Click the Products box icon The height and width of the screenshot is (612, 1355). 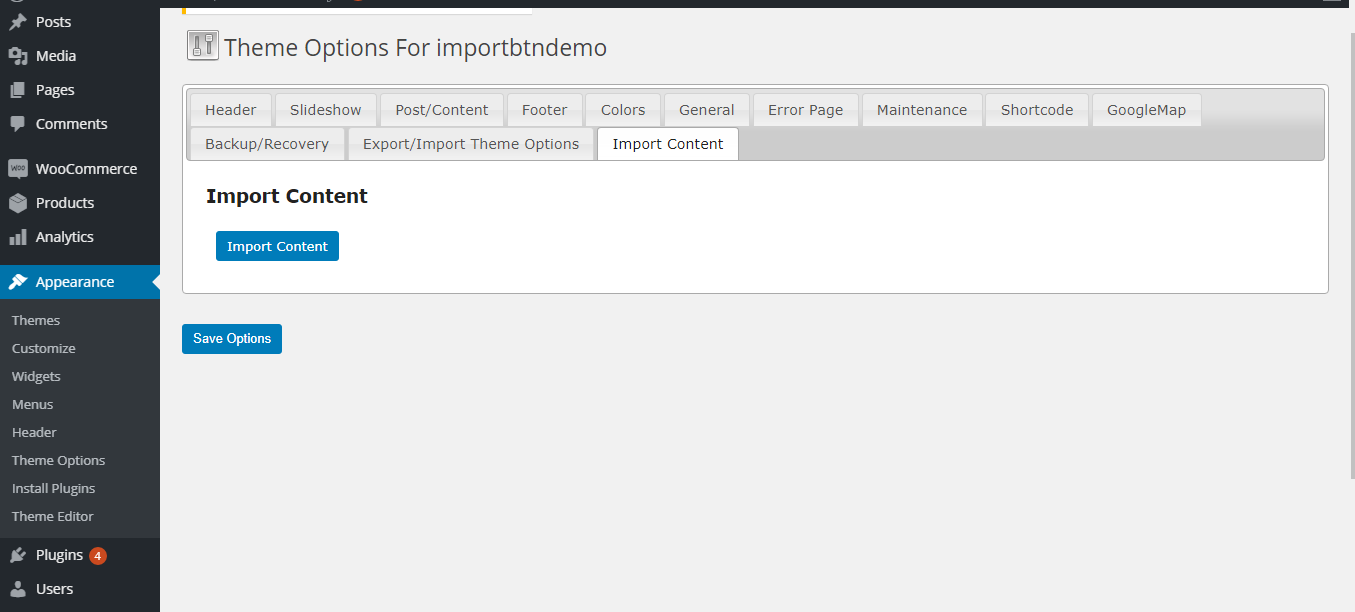(17, 203)
